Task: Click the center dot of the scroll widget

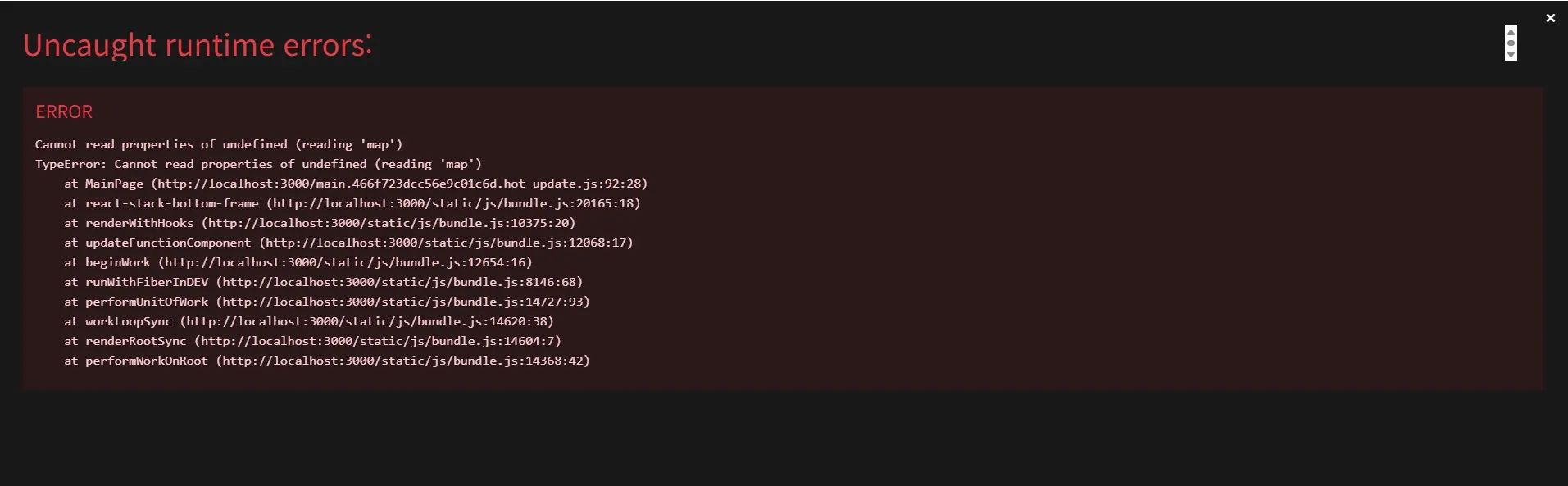Action: 1511,43
